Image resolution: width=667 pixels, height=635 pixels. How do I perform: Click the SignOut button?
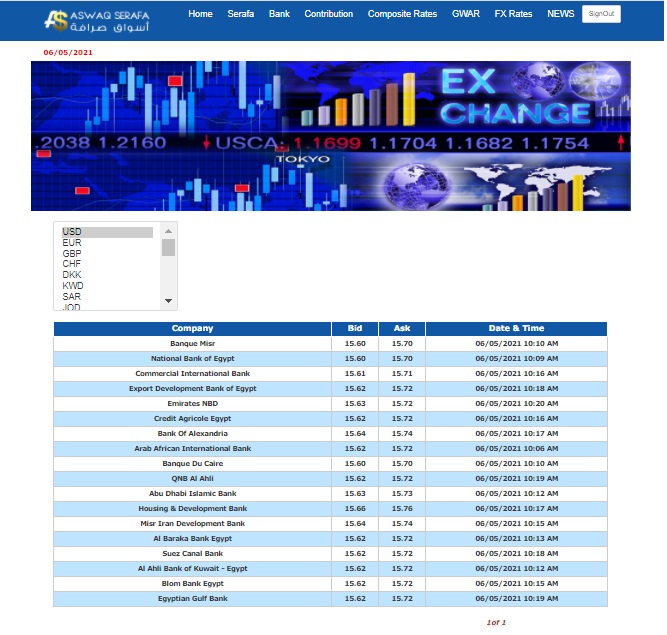click(x=601, y=14)
